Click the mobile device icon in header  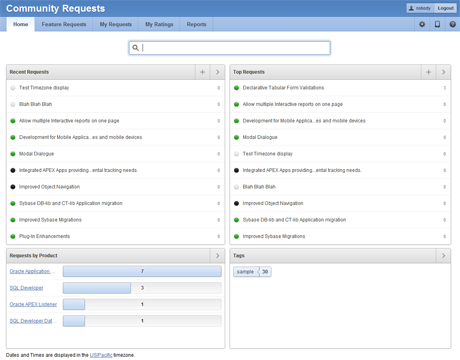(x=437, y=24)
